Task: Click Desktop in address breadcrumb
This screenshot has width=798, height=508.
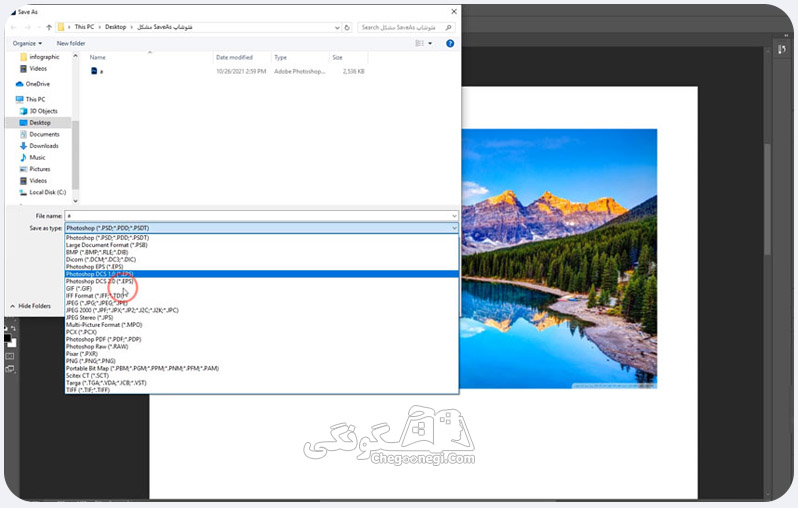Action: click(x=116, y=27)
